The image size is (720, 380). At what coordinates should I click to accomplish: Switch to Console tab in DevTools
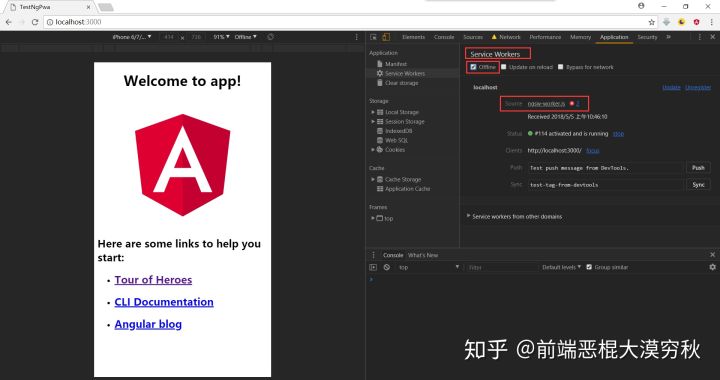444,37
